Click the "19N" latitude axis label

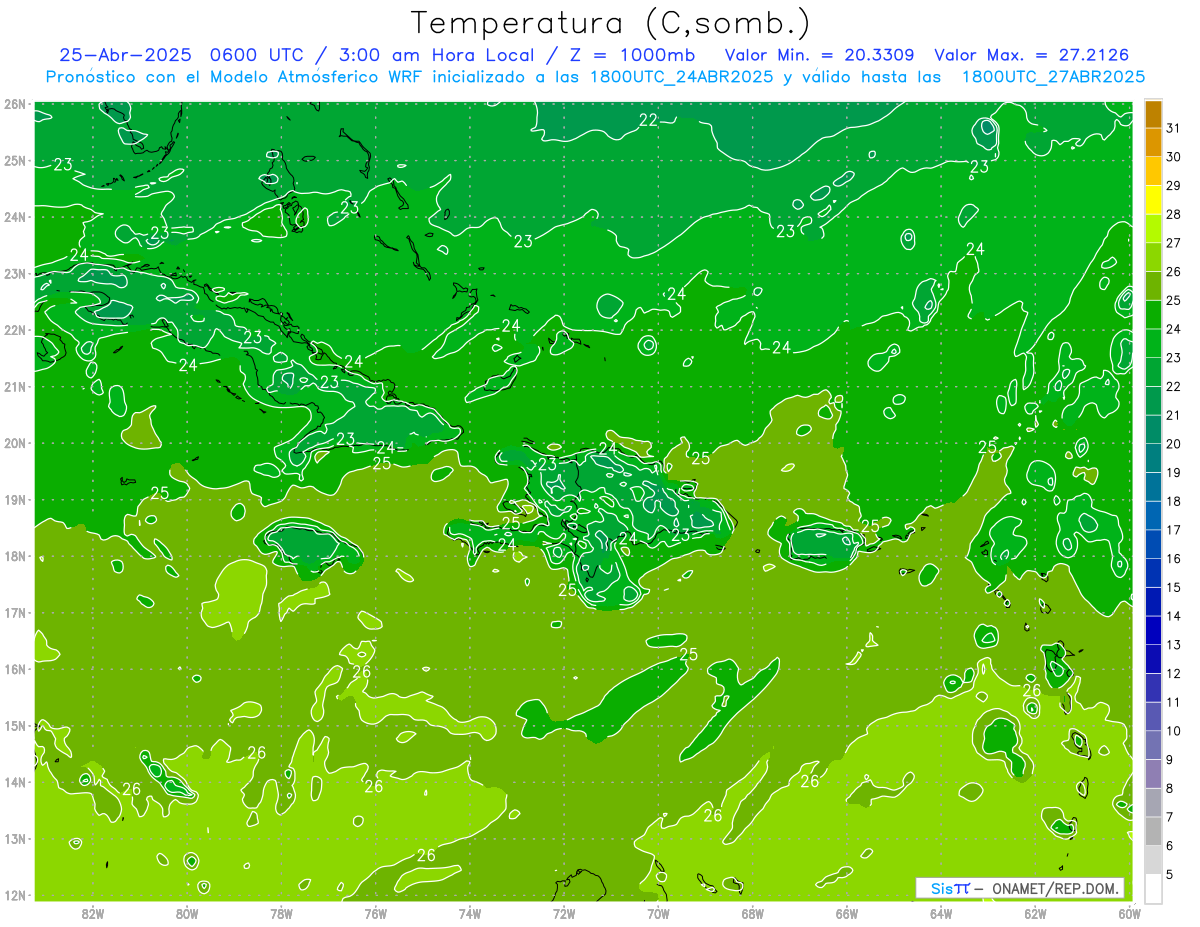(15, 500)
